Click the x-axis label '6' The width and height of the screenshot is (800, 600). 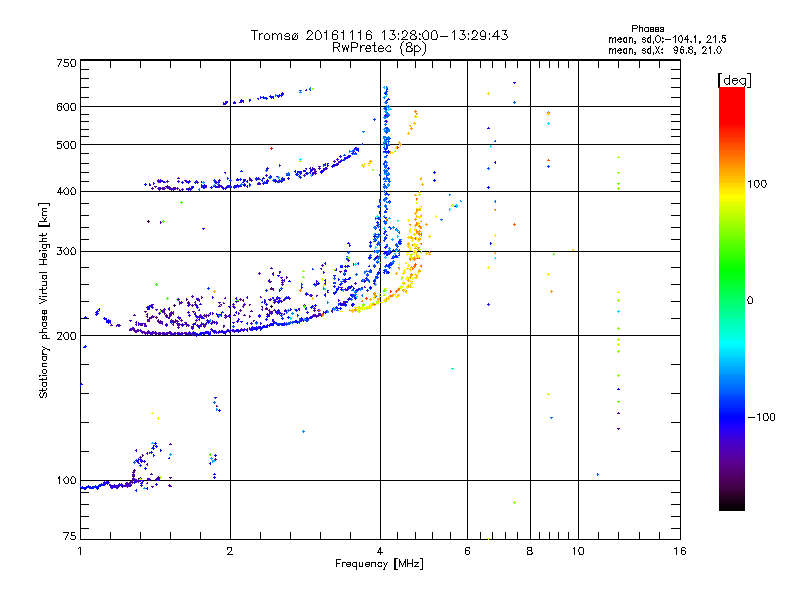click(x=467, y=551)
